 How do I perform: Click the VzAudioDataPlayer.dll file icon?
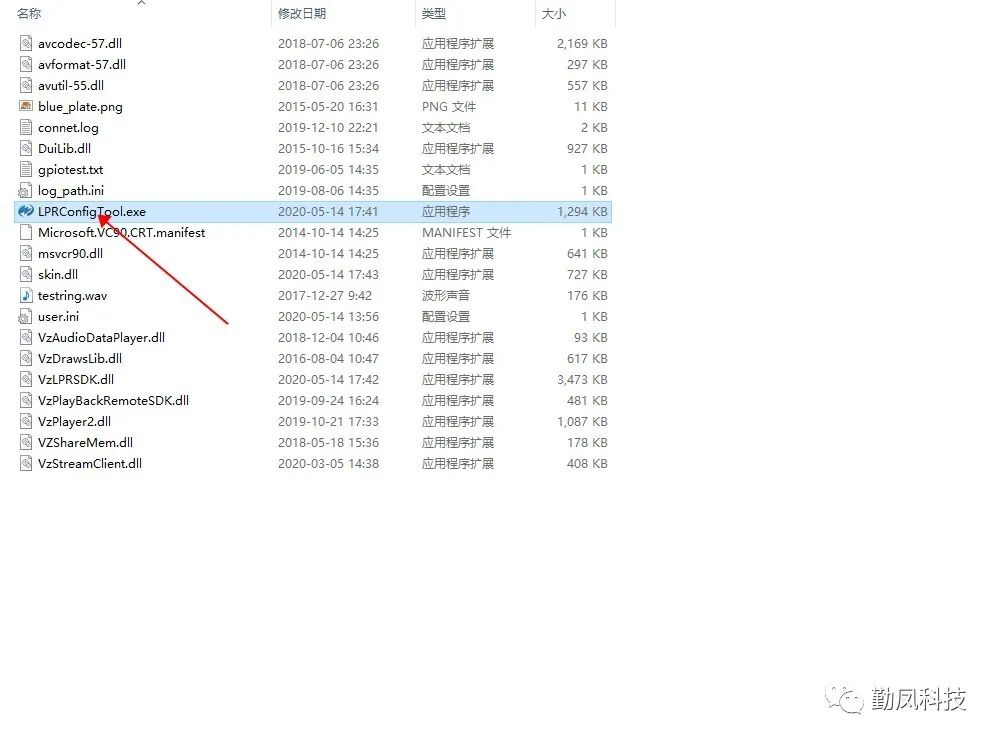click(25, 338)
